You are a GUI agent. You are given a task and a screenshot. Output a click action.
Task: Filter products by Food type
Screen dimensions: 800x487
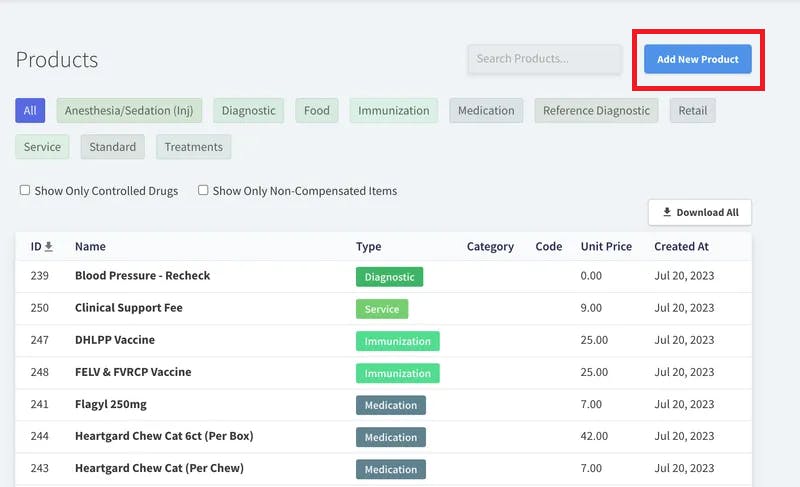317,111
